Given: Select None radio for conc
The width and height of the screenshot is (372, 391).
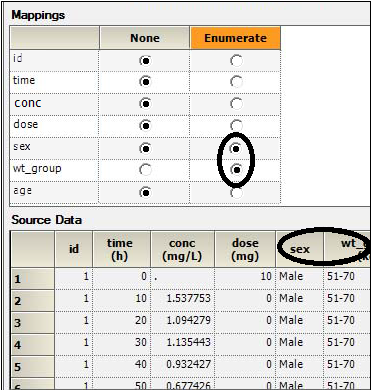Looking at the screenshot, I should click(x=145, y=104).
